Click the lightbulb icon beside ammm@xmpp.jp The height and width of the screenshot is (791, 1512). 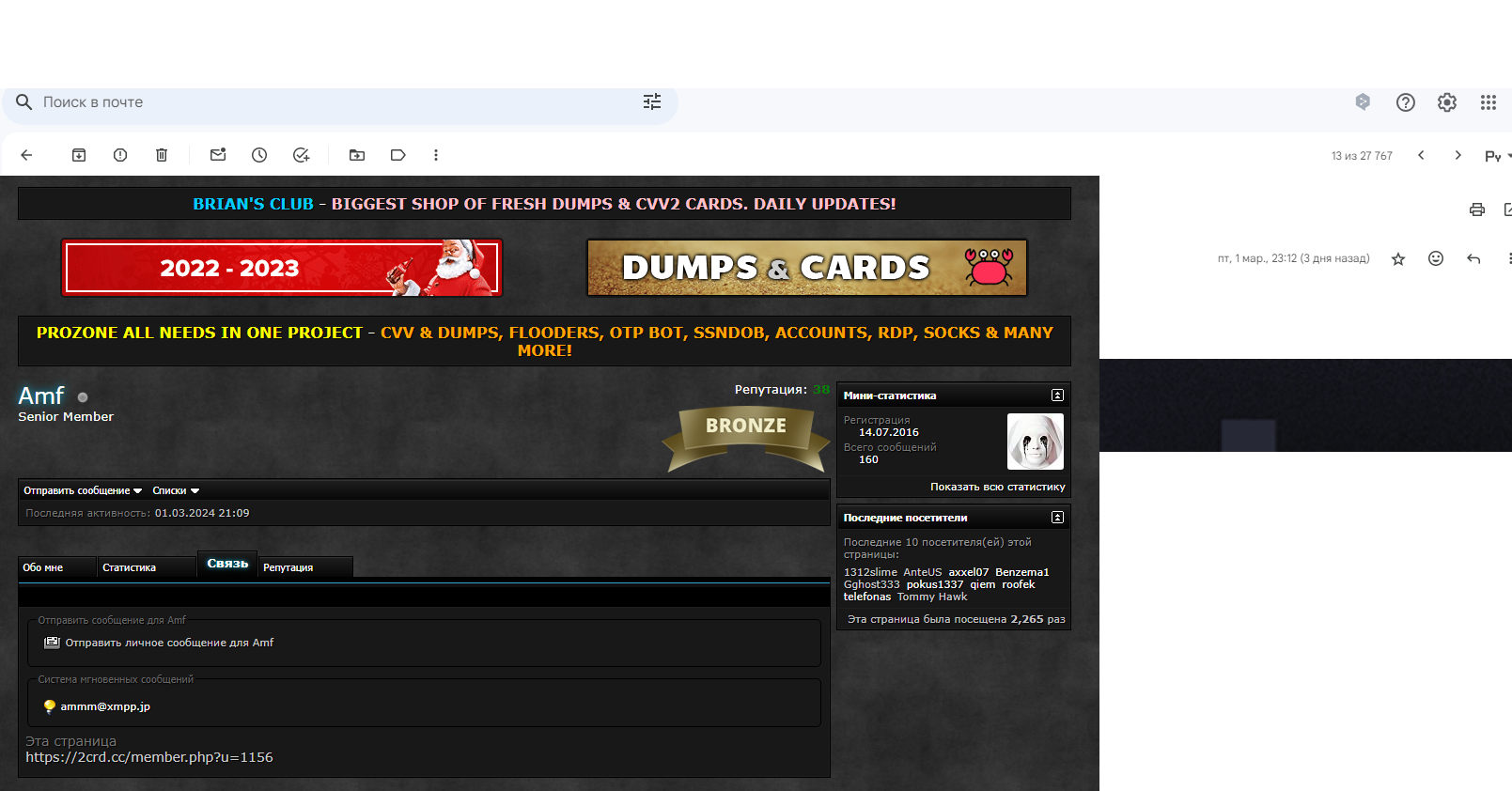tap(50, 706)
